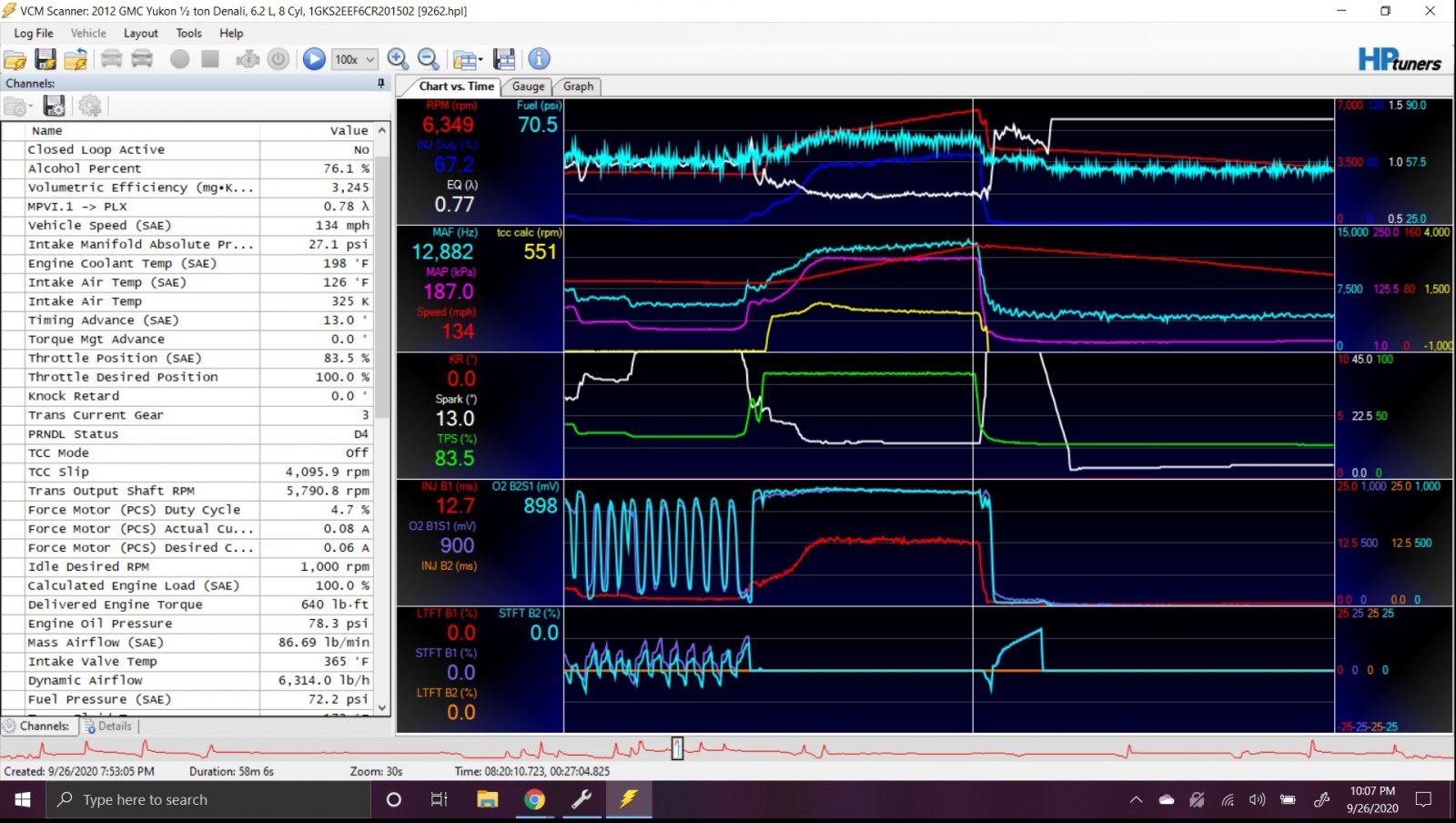Viewport: 1456px width, 823px height.
Task: Click the taskbar search box
Action: pyautogui.click(x=207, y=800)
